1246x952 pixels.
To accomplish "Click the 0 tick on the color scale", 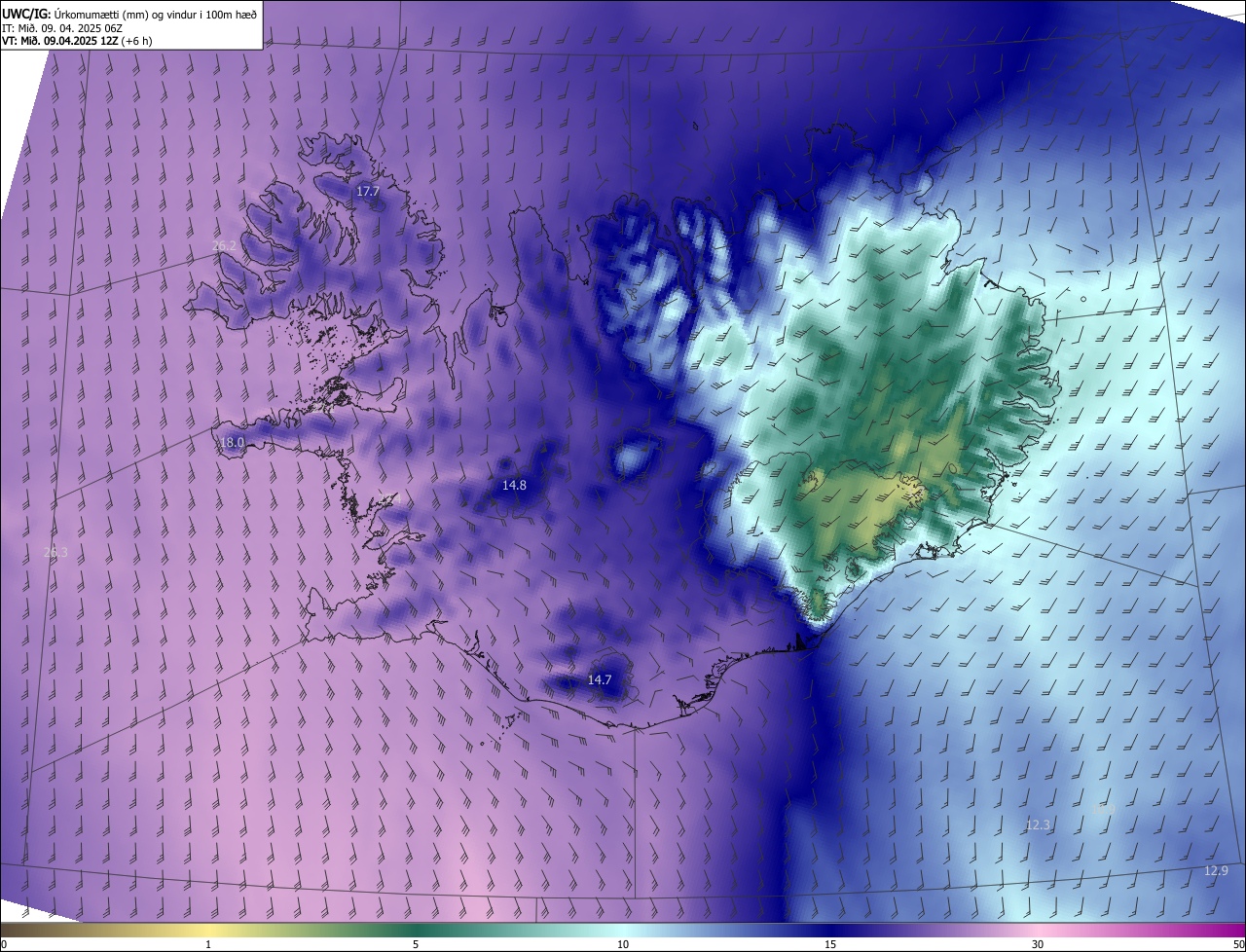I will [4, 944].
